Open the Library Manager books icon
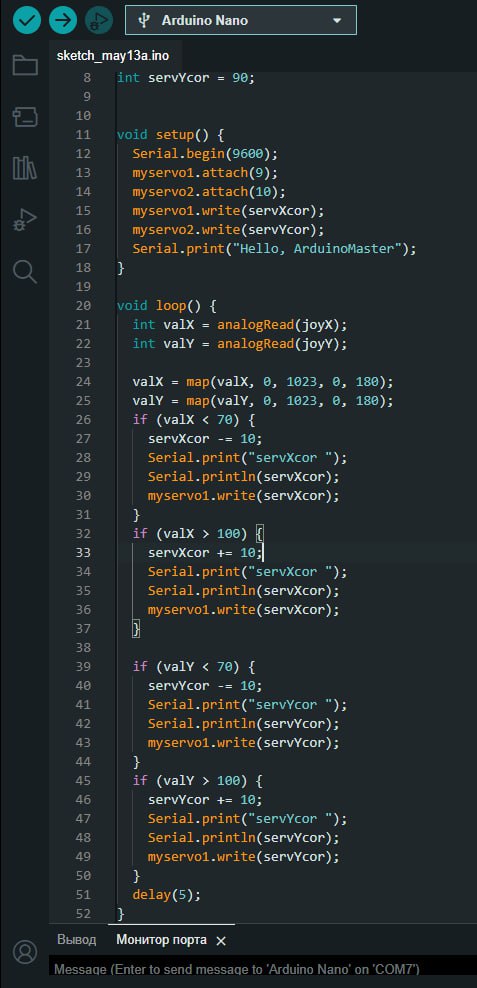 [25, 168]
